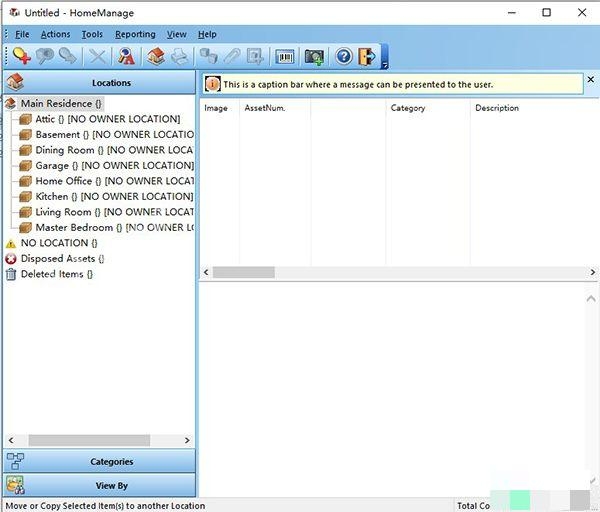The image size is (600, 512).
Task: Click the info icon in caption bar
Action: point(212,84)
